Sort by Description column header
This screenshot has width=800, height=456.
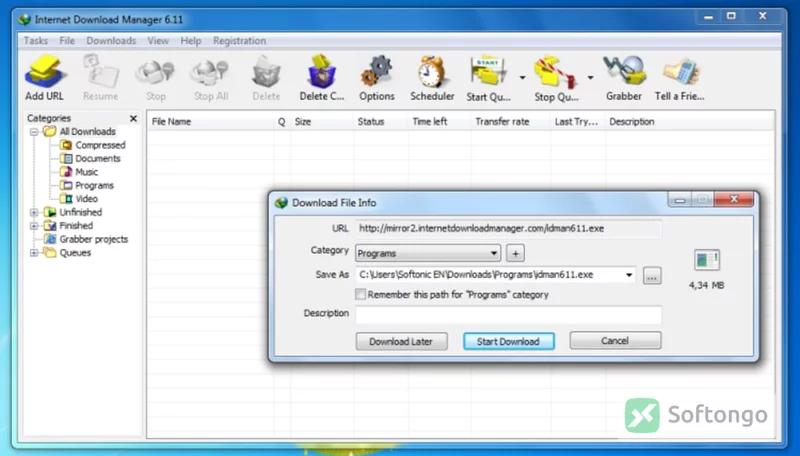(689, 122)
